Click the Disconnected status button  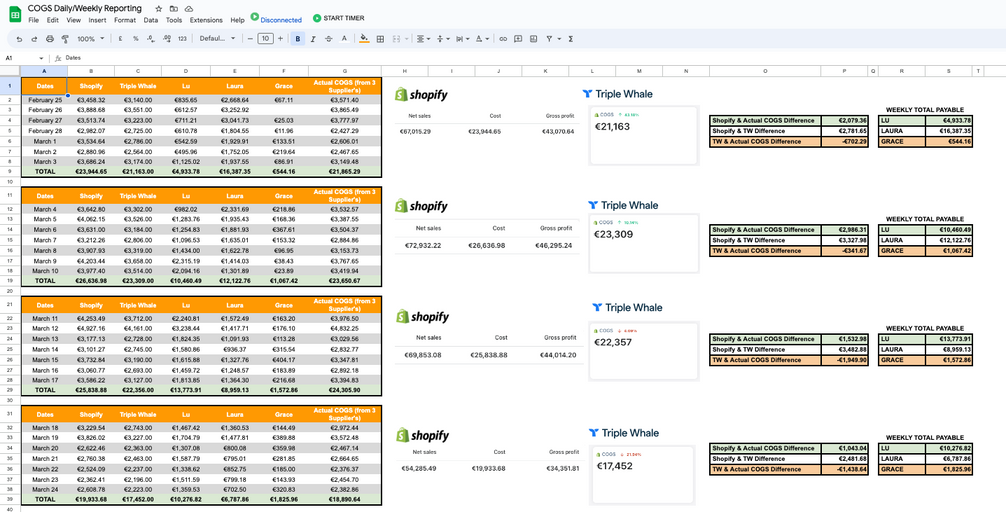[276, 19]
